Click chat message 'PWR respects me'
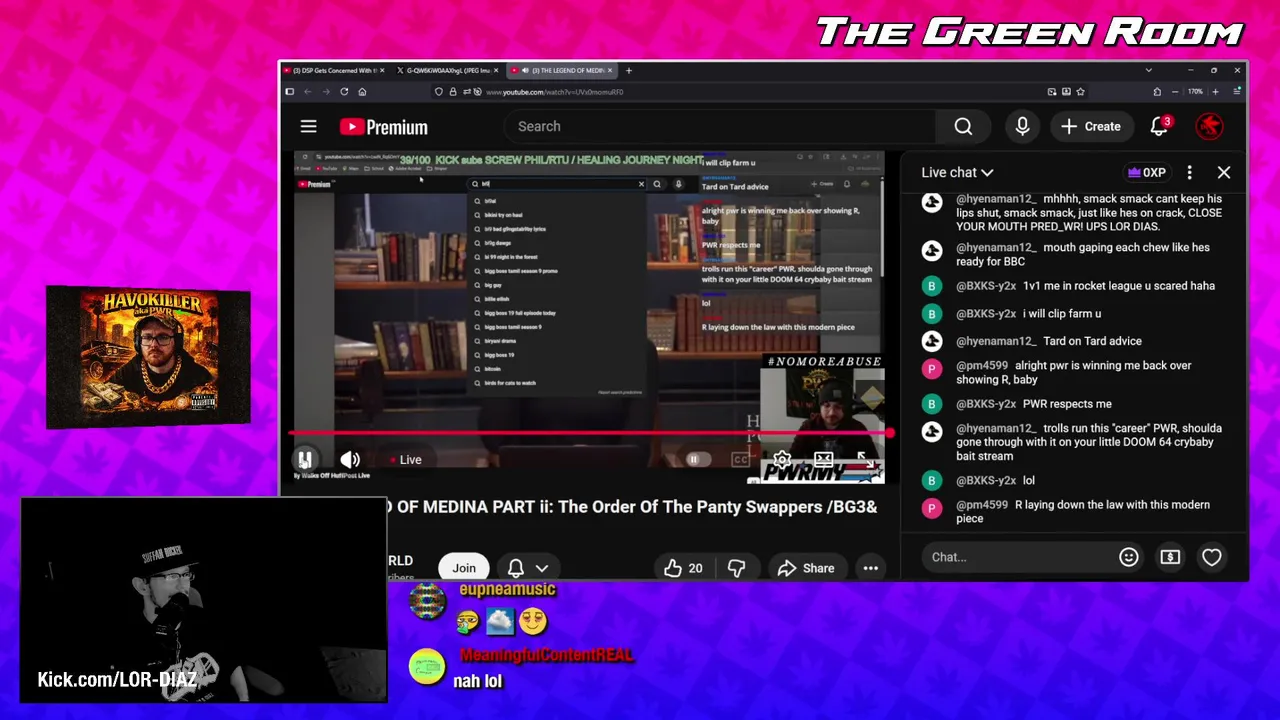 pos(1067,404)
